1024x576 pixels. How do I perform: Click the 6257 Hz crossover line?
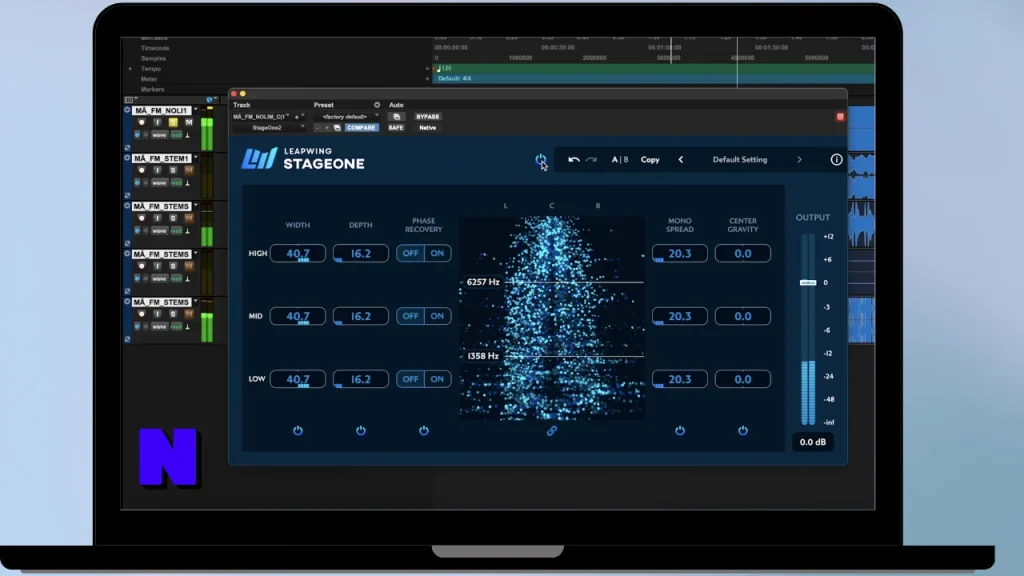(x=575, y=282)
